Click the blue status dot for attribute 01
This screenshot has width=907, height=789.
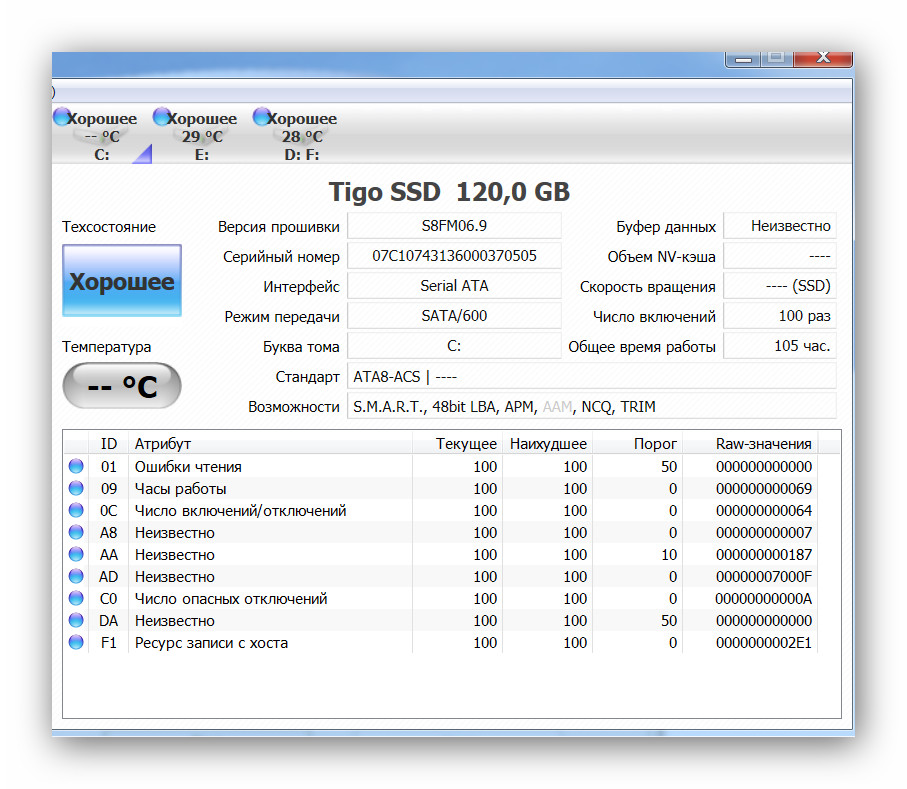coord(76,466)
